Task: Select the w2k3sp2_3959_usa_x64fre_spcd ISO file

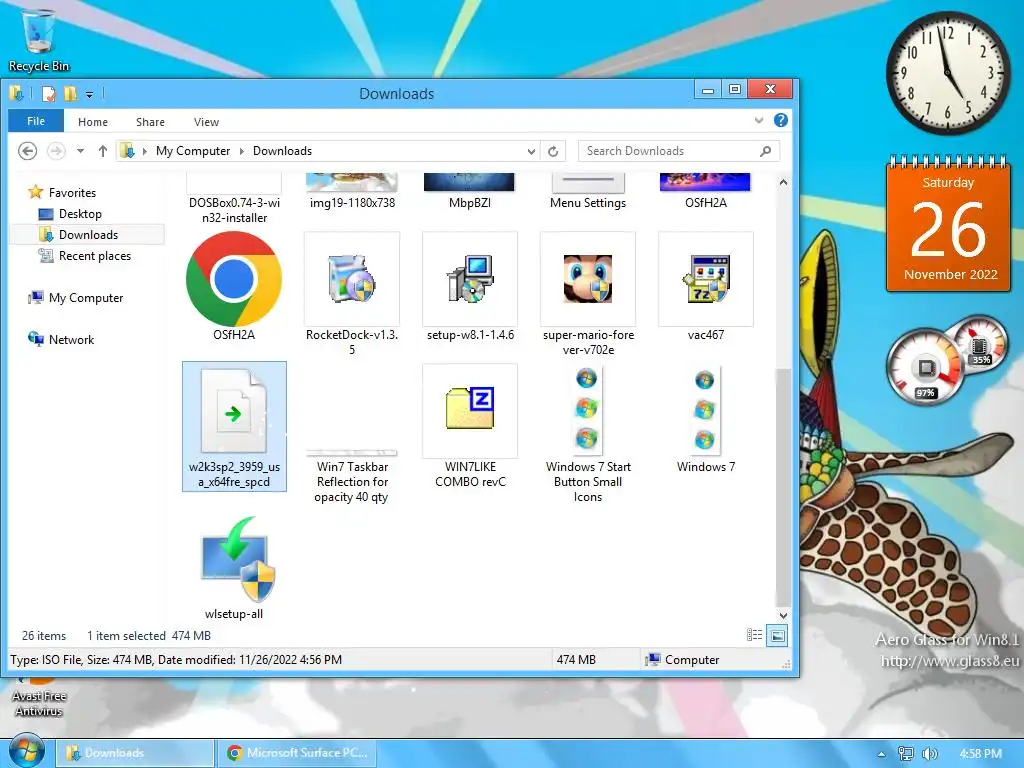Action: (x=234, y=426)
